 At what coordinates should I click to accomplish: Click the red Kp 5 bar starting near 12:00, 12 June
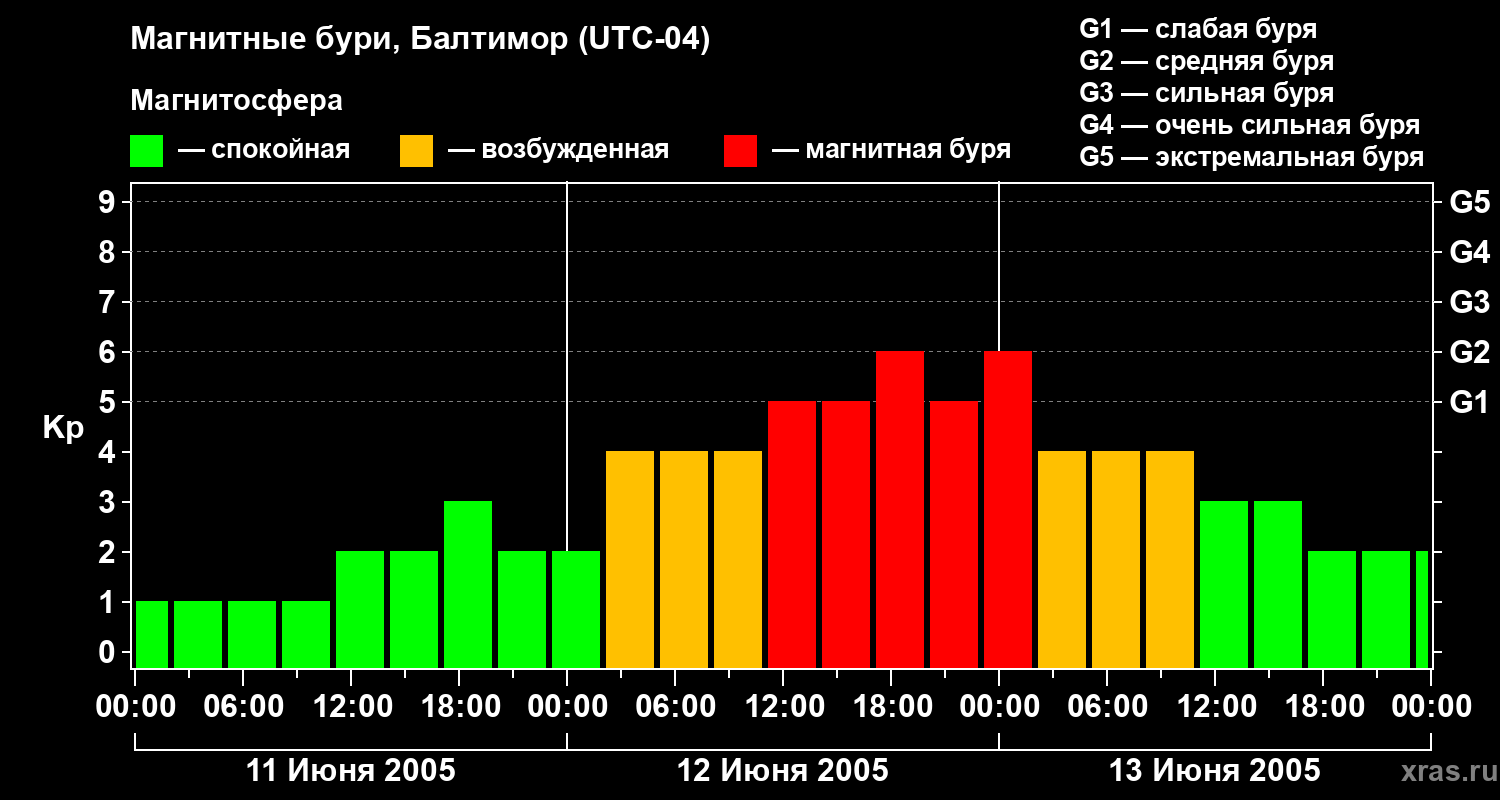[x=792, y=534]
